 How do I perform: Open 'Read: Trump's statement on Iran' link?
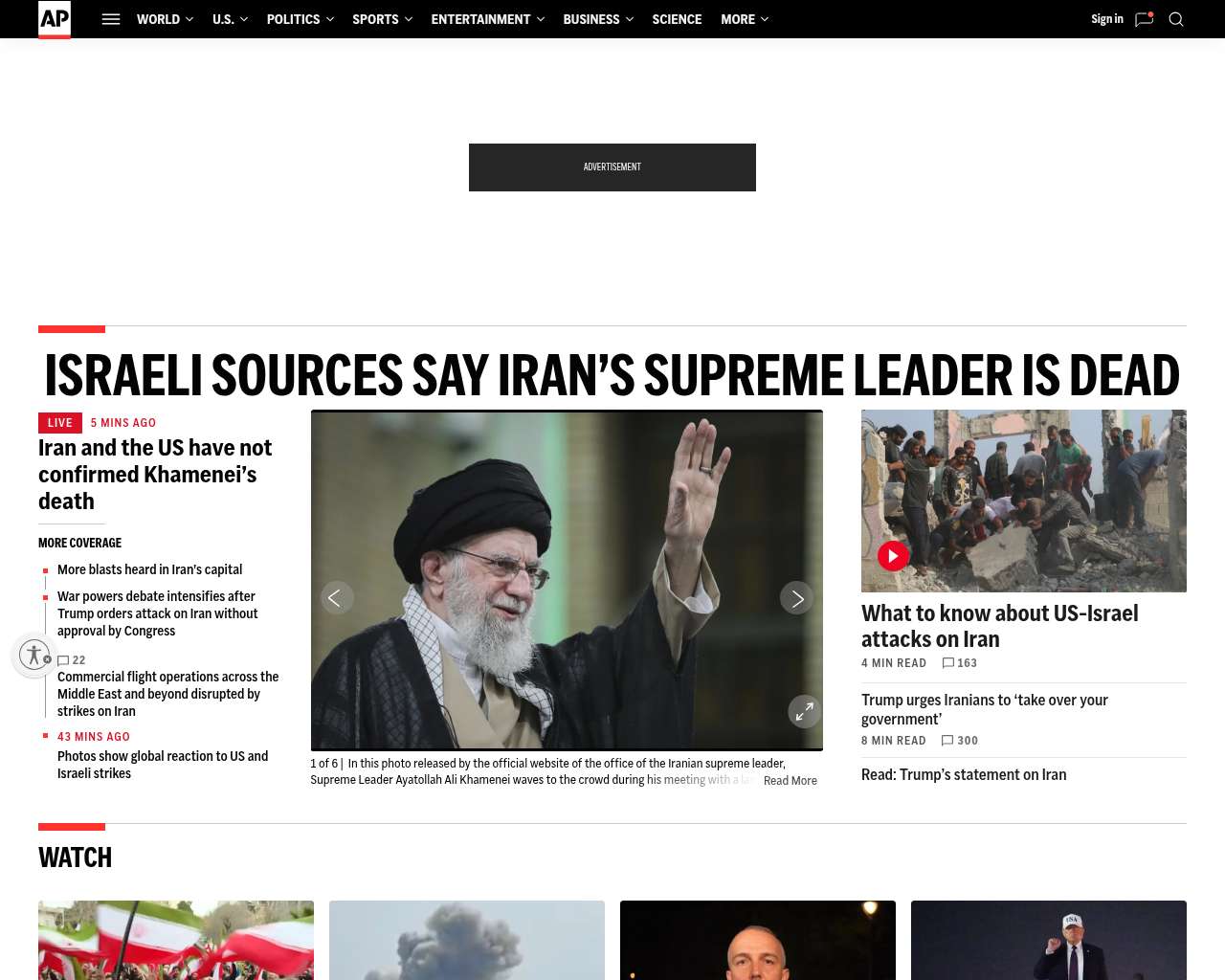tap(964, 775)
